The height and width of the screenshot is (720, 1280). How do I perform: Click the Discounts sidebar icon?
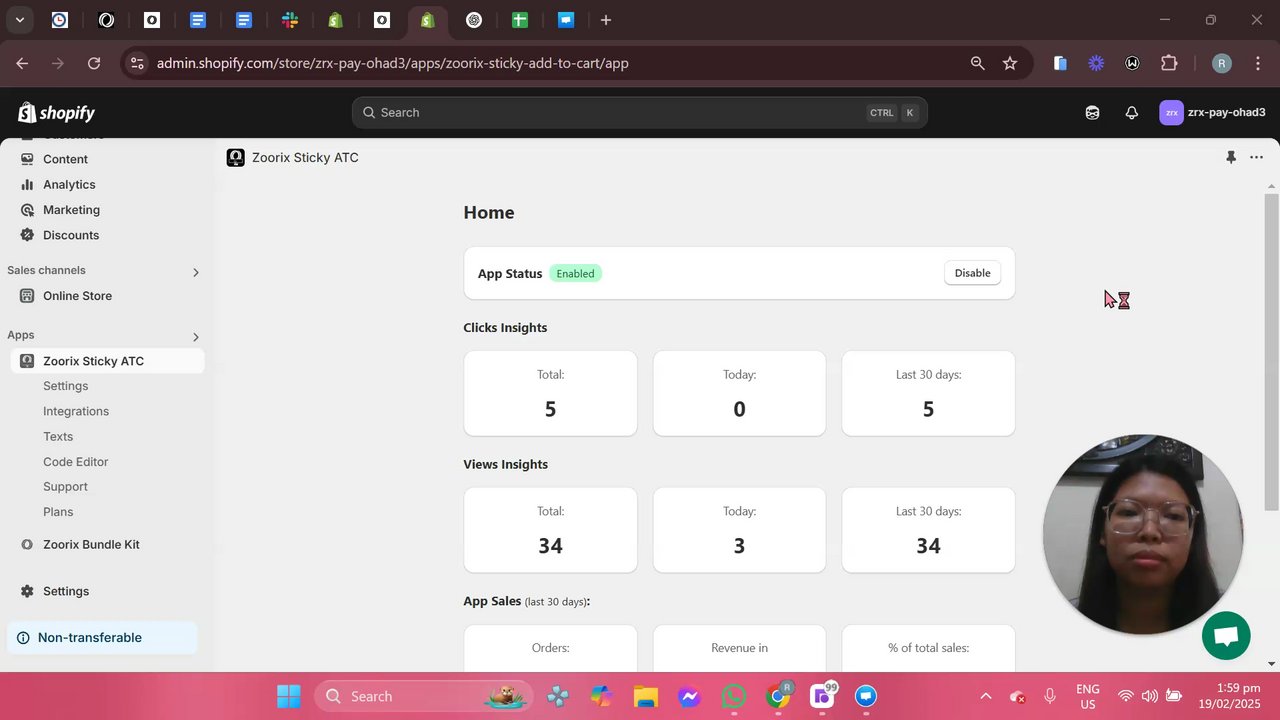[27, 235]
